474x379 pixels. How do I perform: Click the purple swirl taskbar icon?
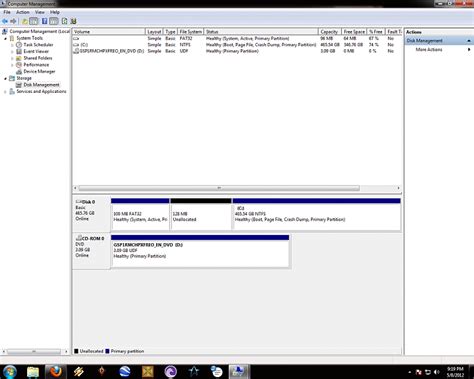171,371
